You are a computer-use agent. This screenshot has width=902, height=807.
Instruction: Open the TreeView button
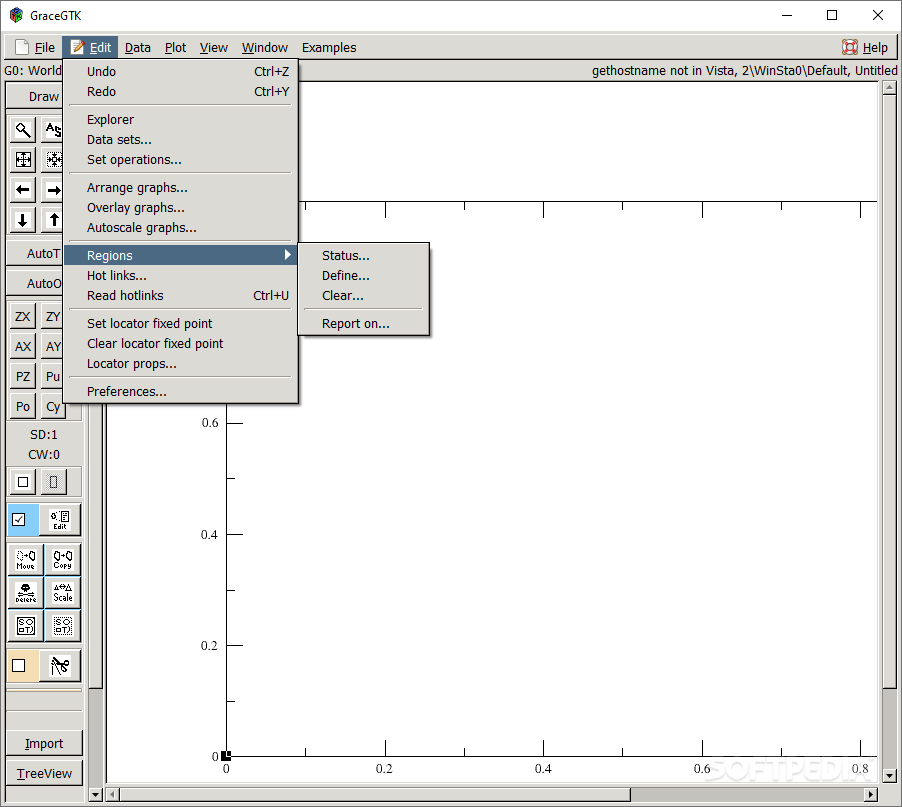point(44,773)
